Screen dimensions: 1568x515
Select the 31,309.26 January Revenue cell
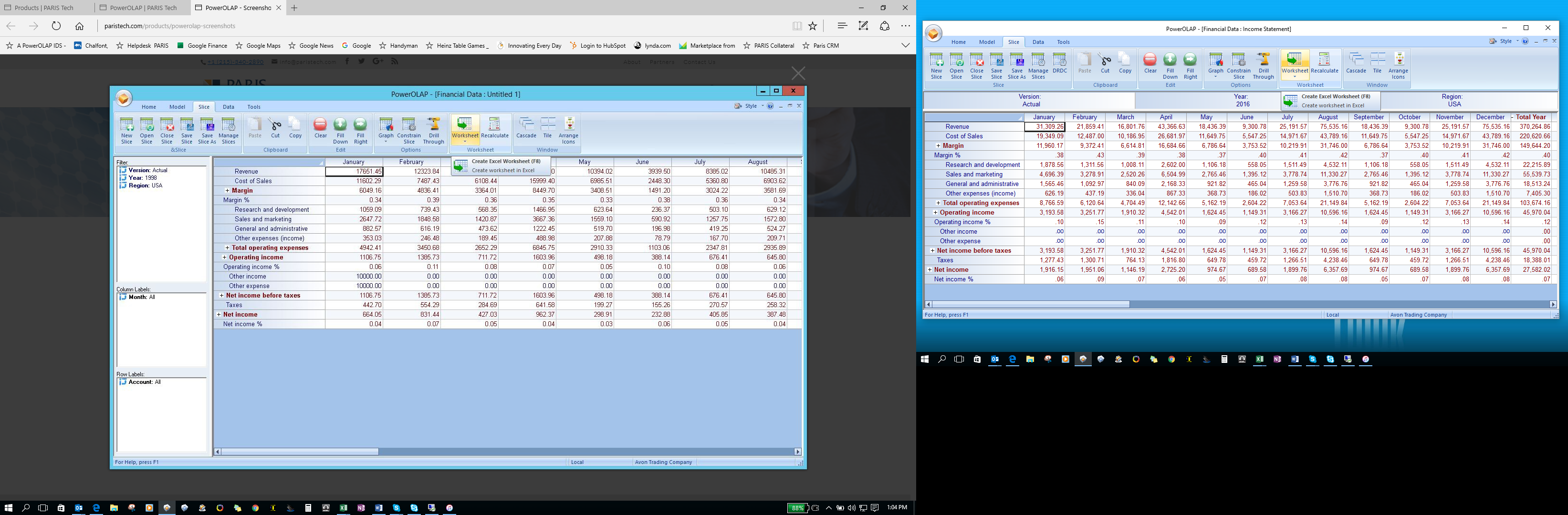click(x=1044, y=127)
